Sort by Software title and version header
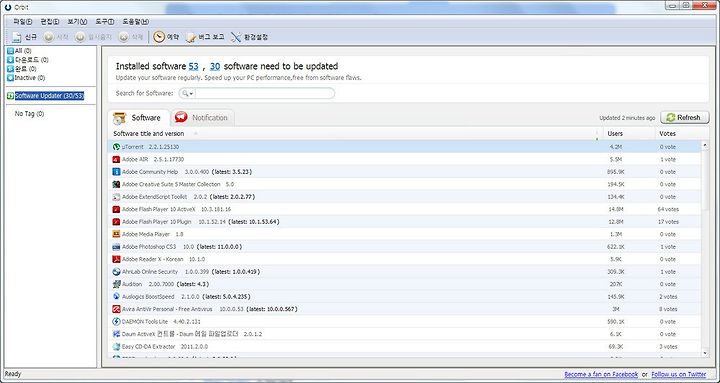Viewport: 720px width, 383px height. pos(149,134)
